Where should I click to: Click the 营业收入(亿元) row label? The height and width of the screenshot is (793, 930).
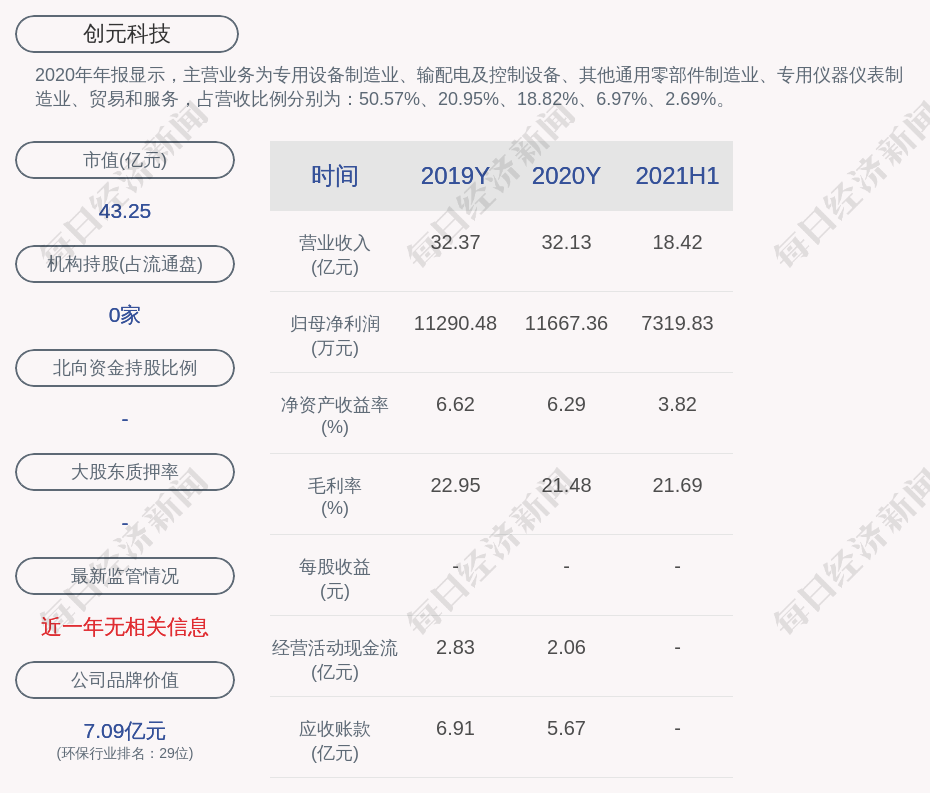[x=335, y=255]
